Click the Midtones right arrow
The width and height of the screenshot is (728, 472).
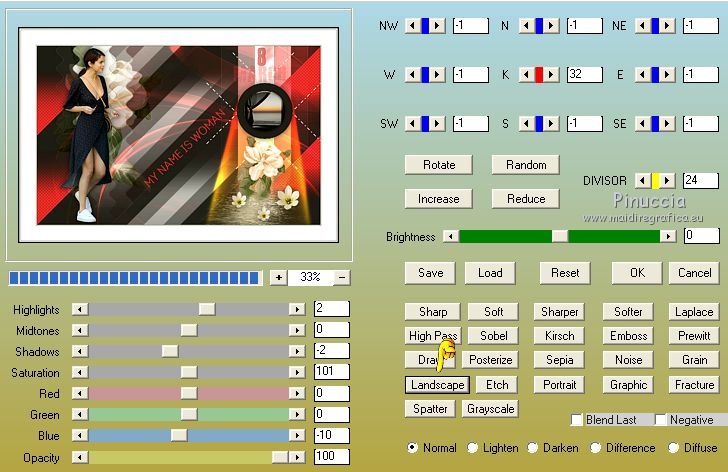coord(297,330)
